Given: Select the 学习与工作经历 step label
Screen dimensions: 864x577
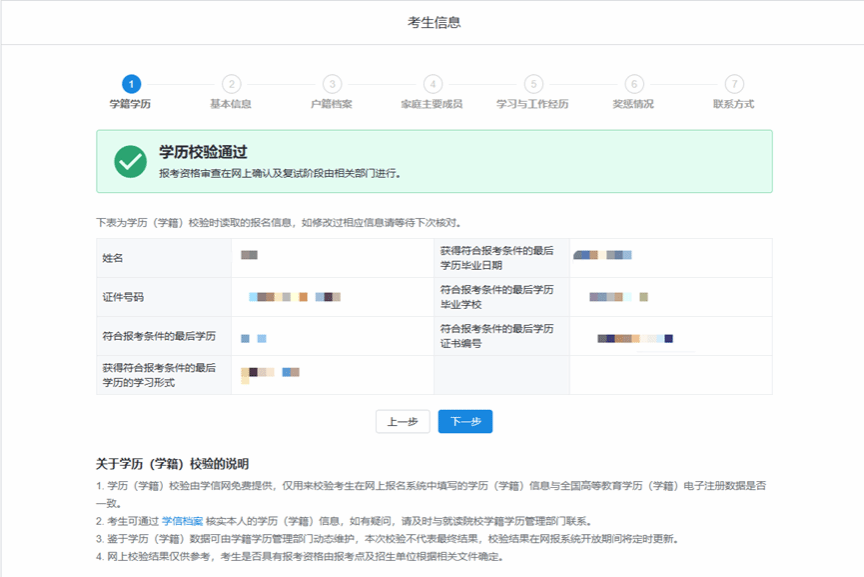Looking at the screenshot, I should pos(533,104).
